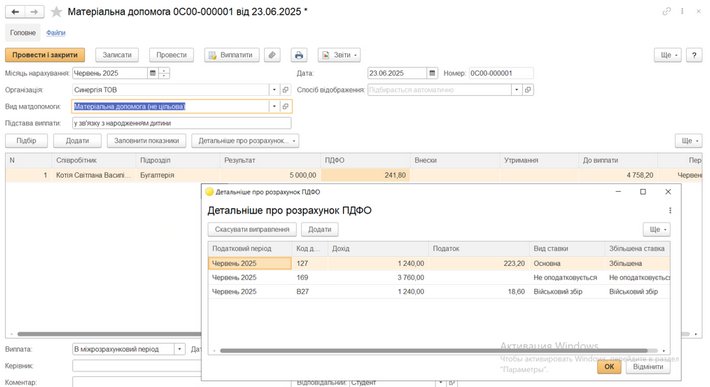This screenshot has width=710, height=387.
Task: Go back with the left arrow button
Action: [x=15, y=12]
